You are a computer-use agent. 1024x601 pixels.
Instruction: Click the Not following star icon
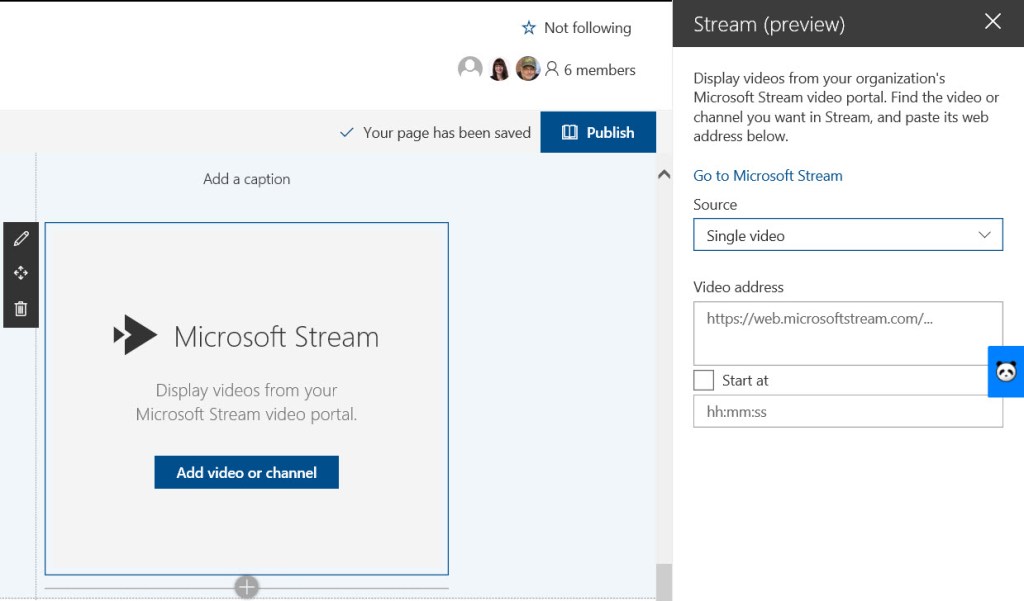(528, 27)
